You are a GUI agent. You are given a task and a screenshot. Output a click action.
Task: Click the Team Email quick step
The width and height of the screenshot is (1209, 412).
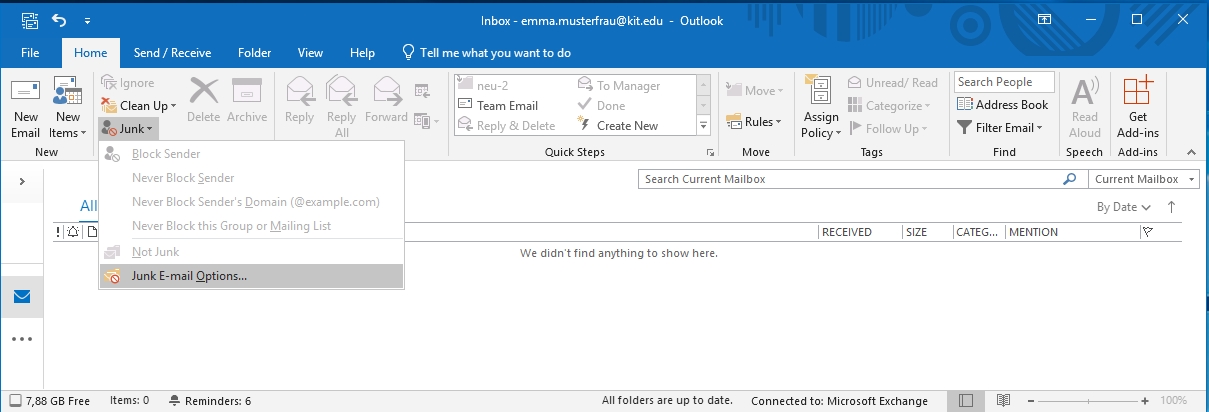click(x=507, y=106)
